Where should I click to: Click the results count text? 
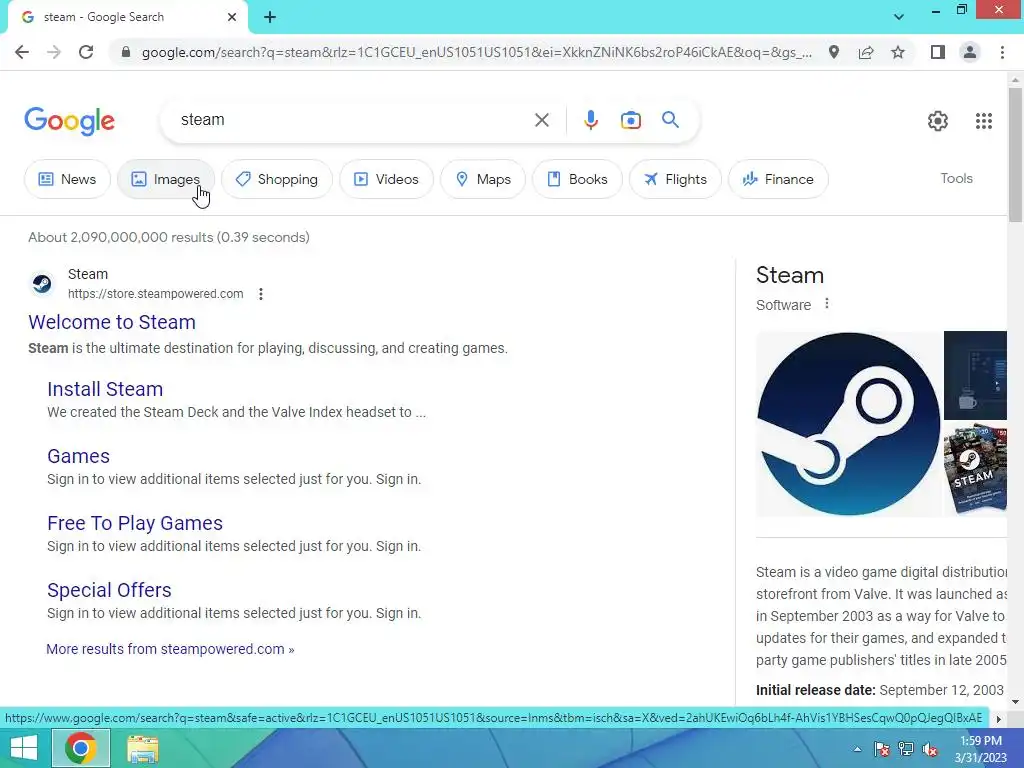click(168, 237)
